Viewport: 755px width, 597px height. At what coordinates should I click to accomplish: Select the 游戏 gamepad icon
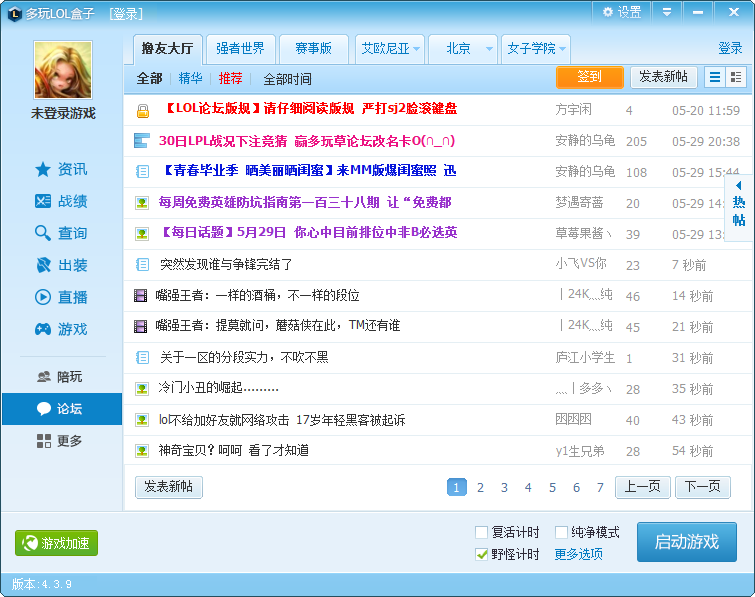pyautogui.click(x=43, y=329)
